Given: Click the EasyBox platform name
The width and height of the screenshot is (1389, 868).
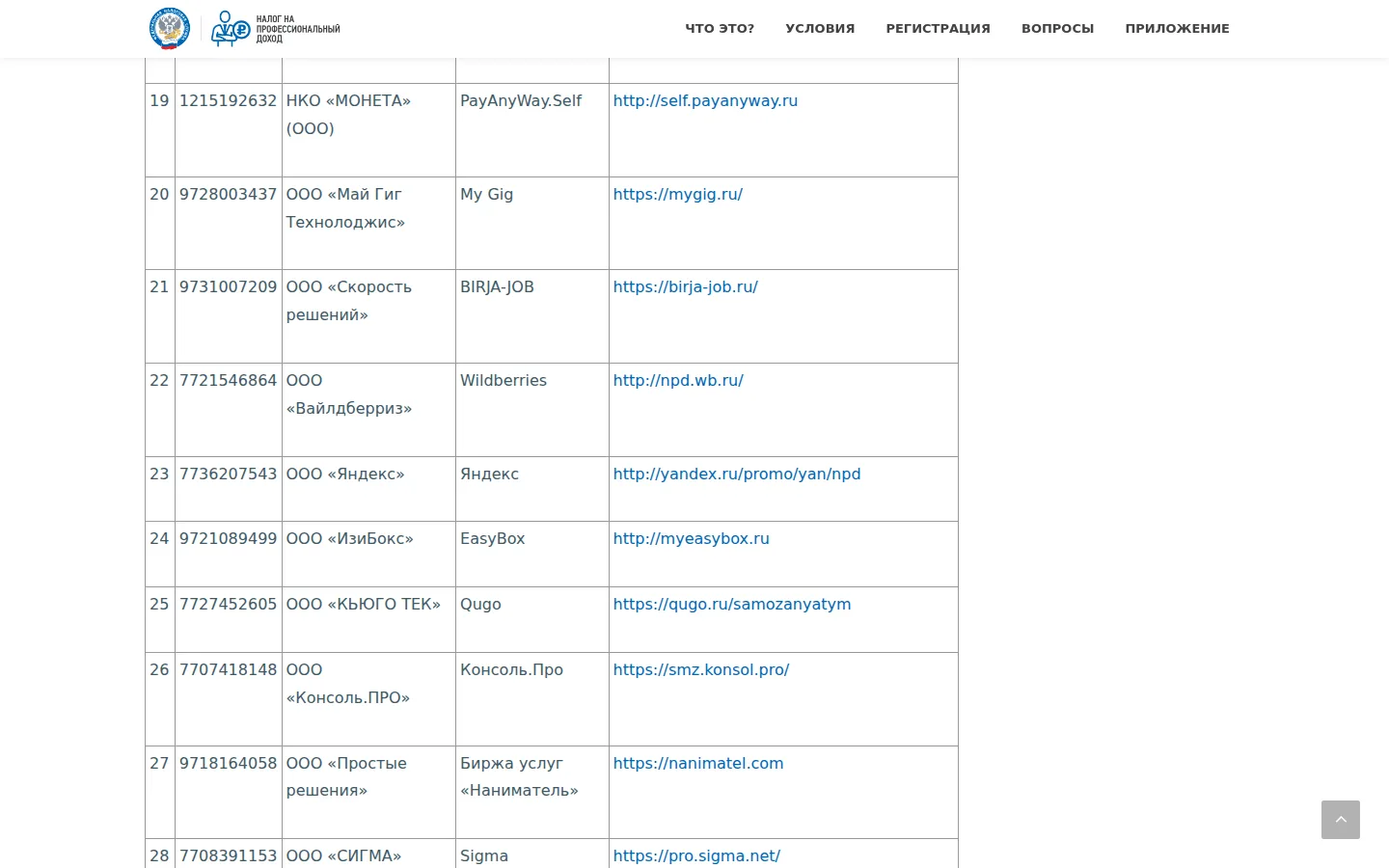Looking at the screenshot, I should pos(493,538).
